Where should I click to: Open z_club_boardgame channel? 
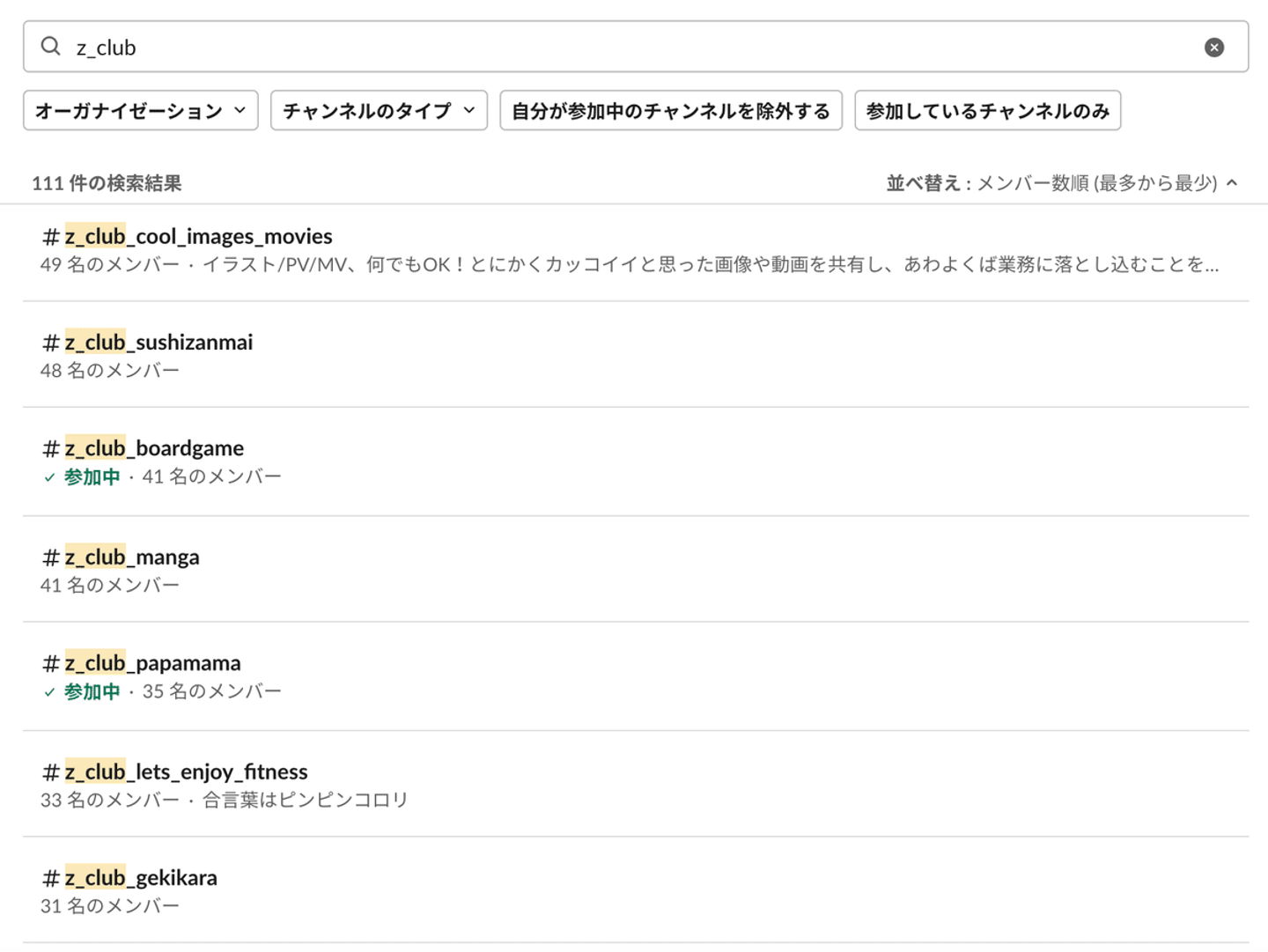pos(154,448)
